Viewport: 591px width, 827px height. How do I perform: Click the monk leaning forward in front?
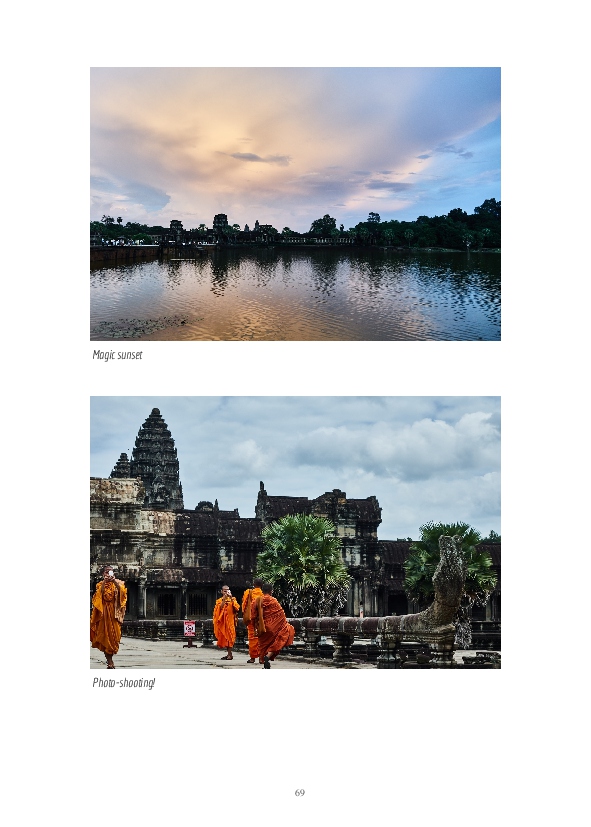272,625
